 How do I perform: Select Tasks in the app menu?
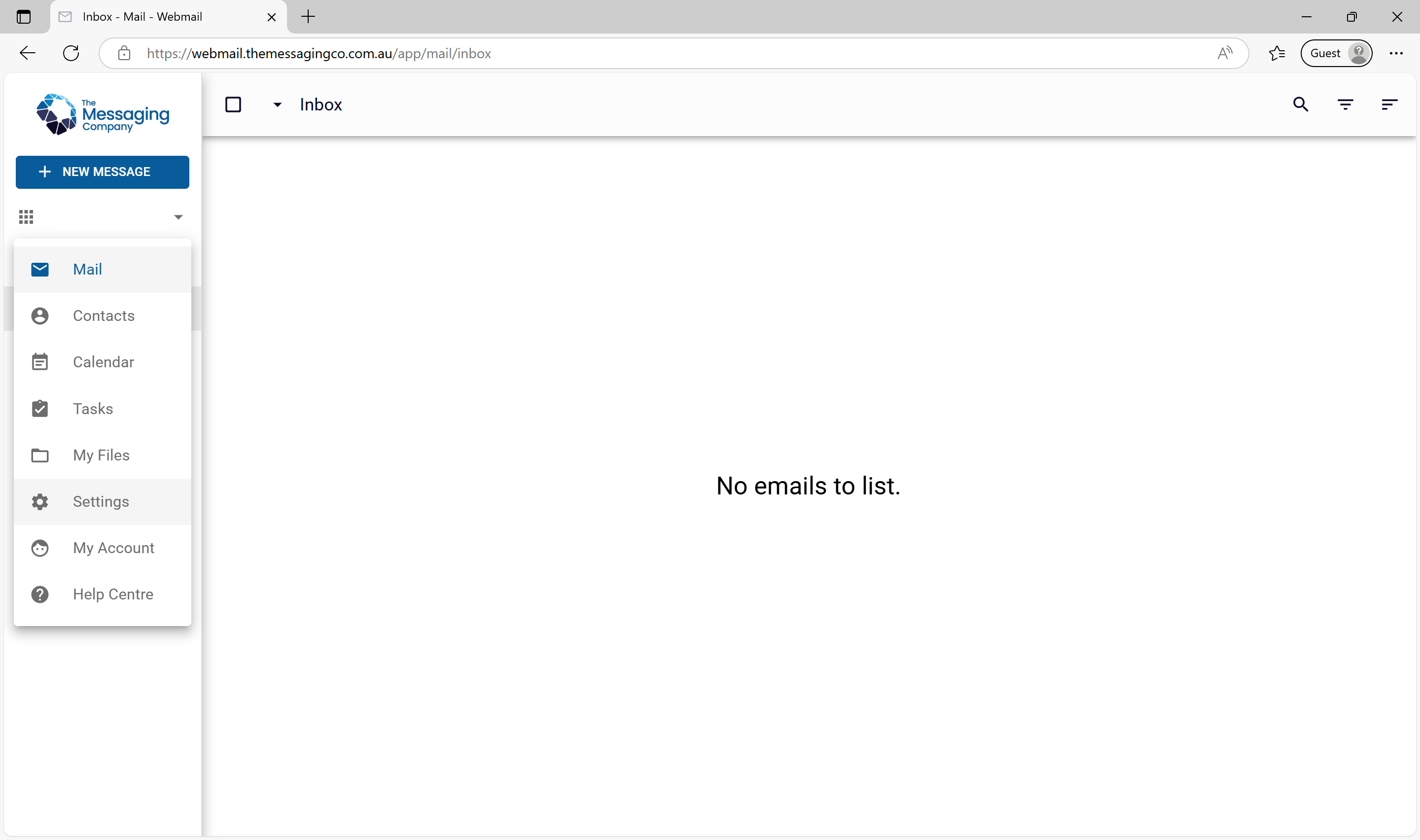tap(103, 409)
